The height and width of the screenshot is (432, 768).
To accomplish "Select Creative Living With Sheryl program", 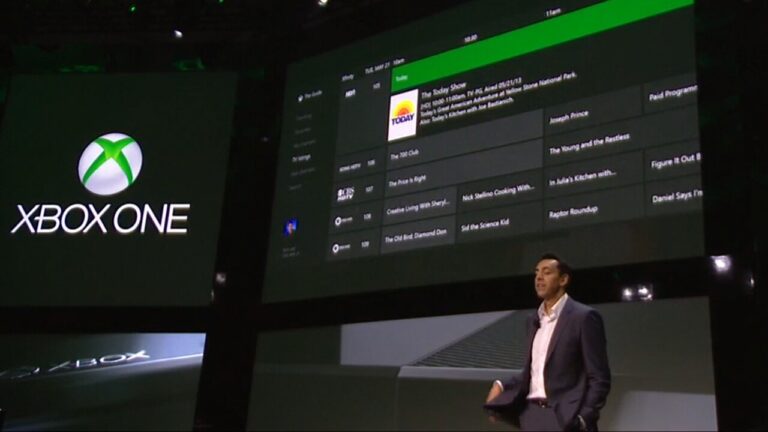I will click(419, 207).
